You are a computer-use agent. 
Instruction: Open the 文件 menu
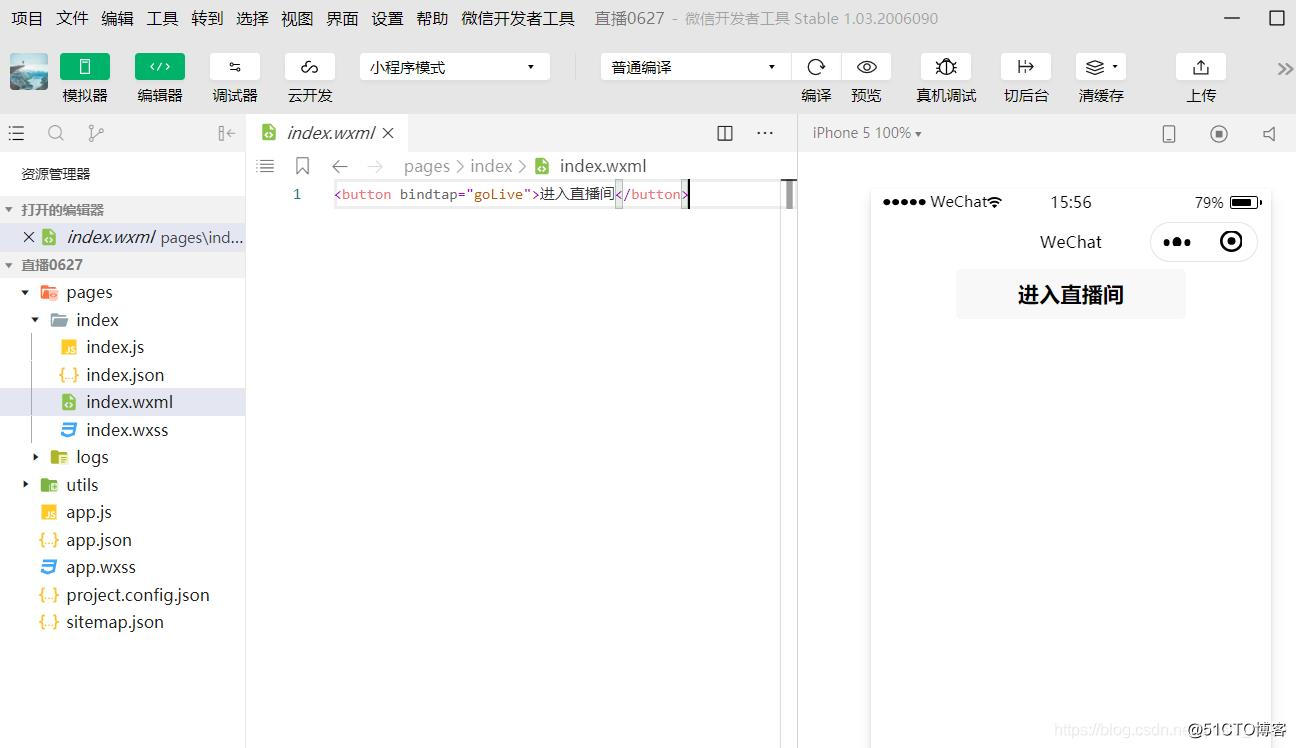coord(72,18)
